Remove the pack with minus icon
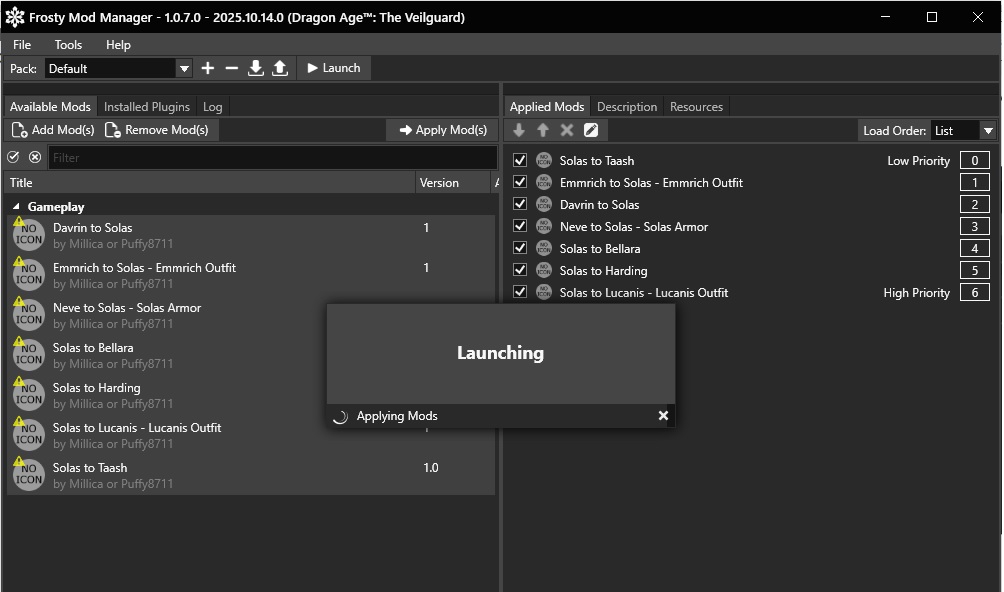This screenshot has height=592, width=1004. tap(232, 68)
